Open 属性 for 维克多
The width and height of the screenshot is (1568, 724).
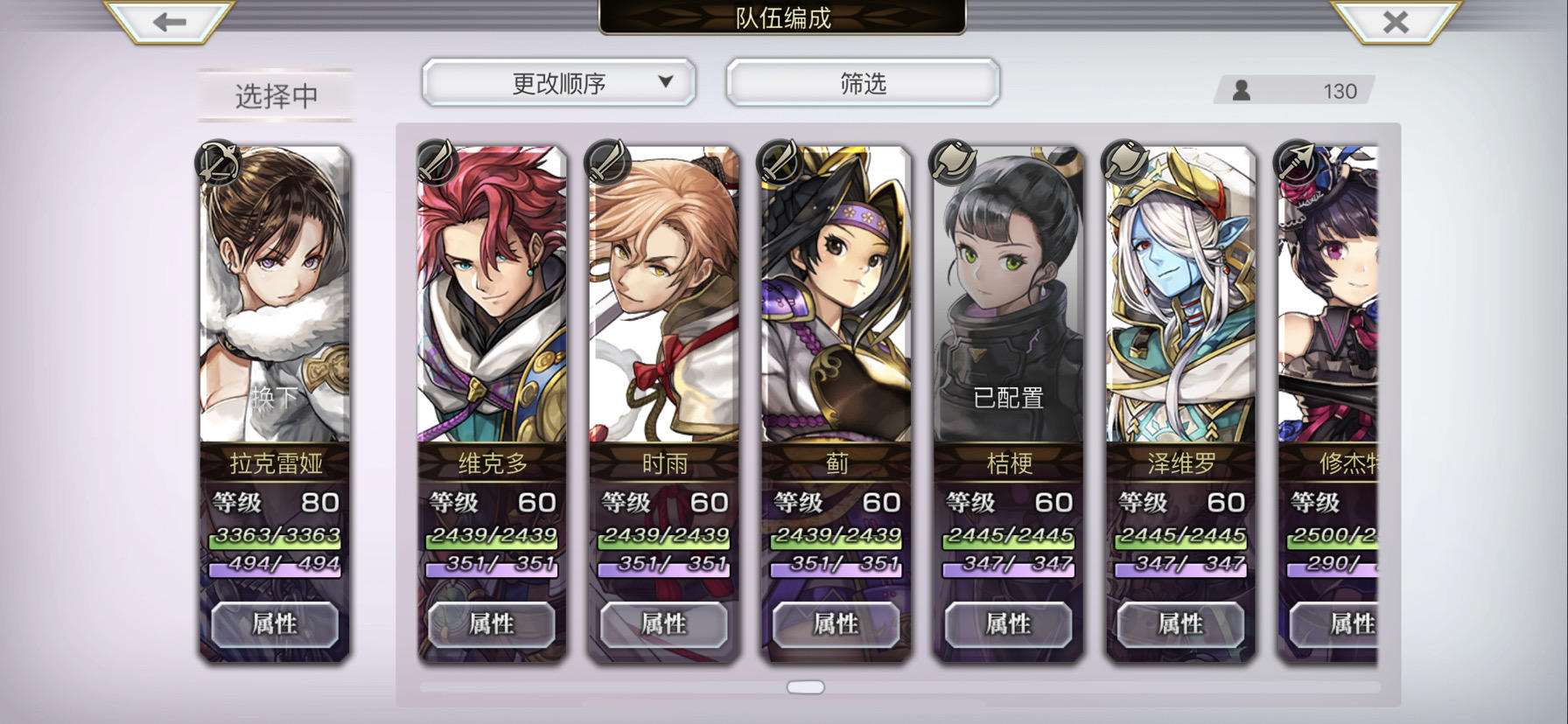491,623
